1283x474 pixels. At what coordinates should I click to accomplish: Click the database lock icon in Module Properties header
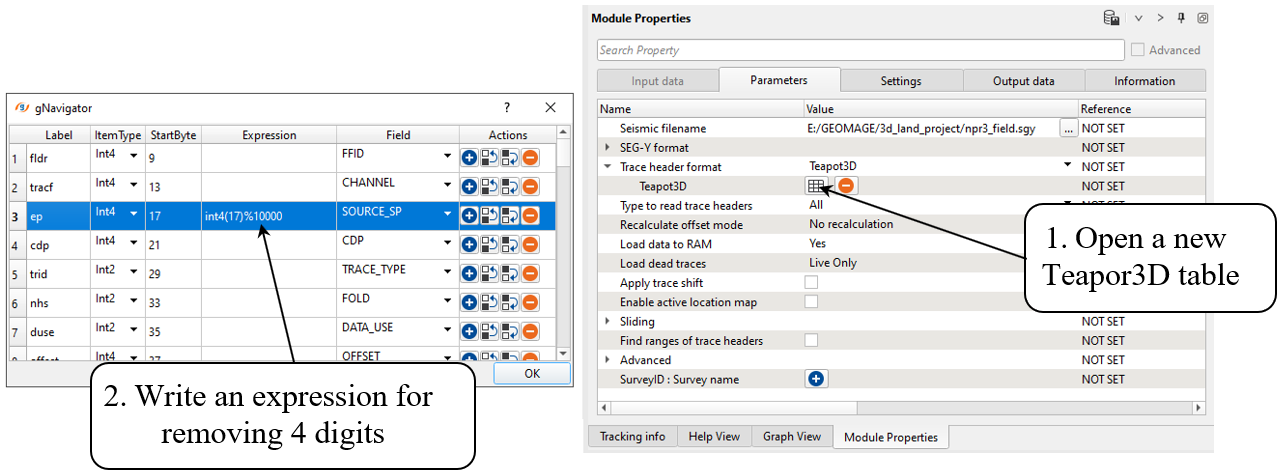click(x=1111, y=18)
